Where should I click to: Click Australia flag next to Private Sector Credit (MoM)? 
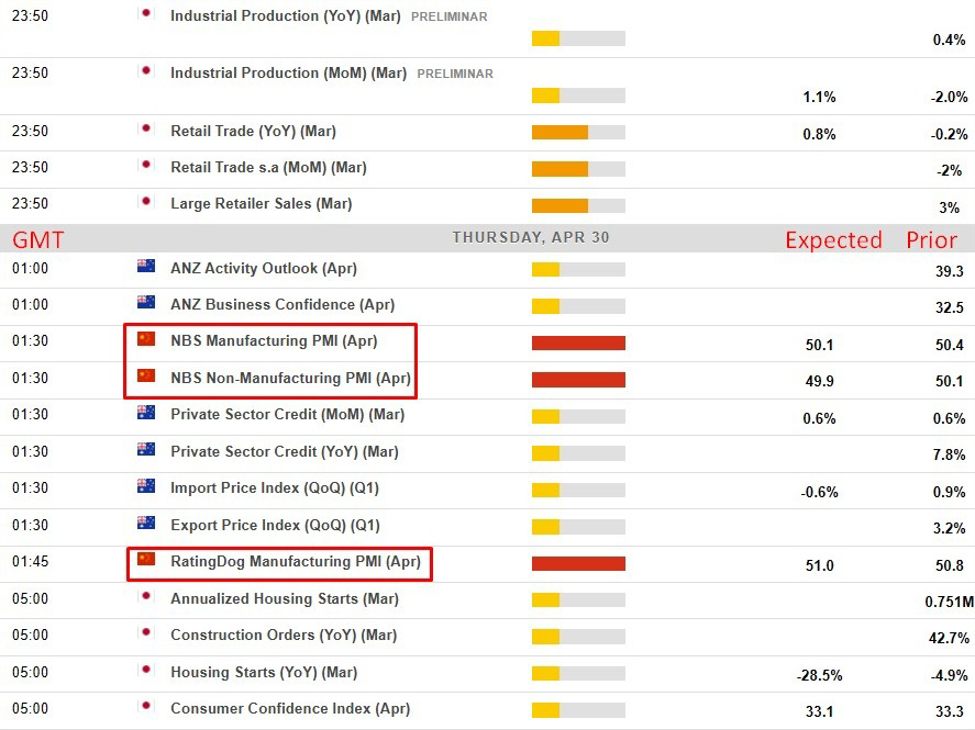coord(146,414)
